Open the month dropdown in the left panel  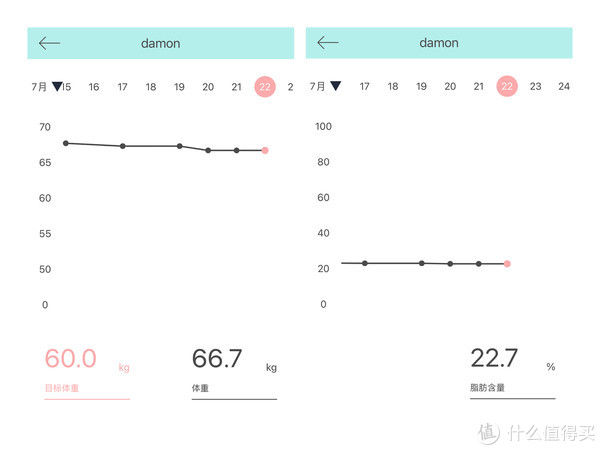point(57,87)
